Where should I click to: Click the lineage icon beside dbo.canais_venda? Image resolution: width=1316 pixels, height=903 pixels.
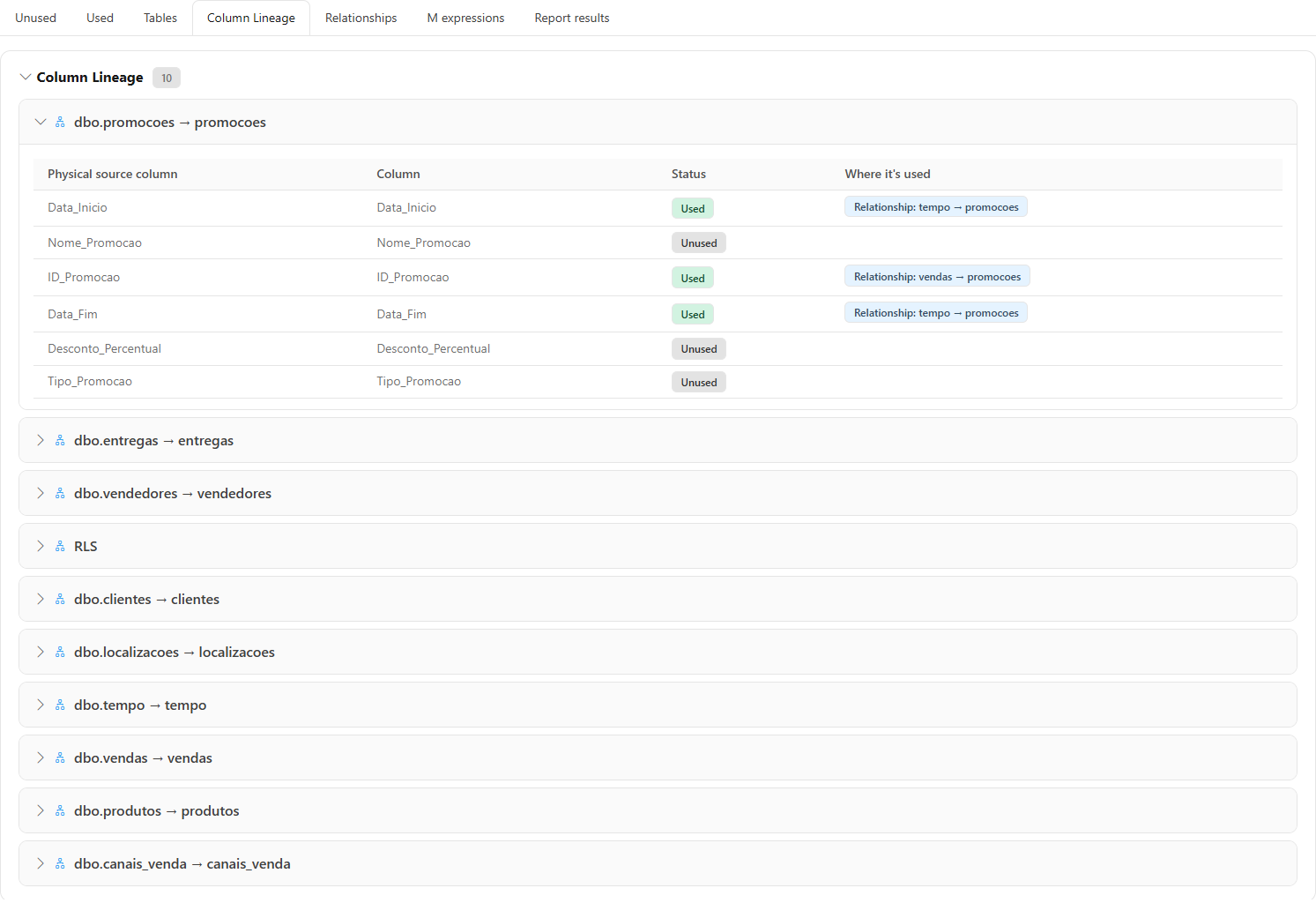click(x=60, y=864)
